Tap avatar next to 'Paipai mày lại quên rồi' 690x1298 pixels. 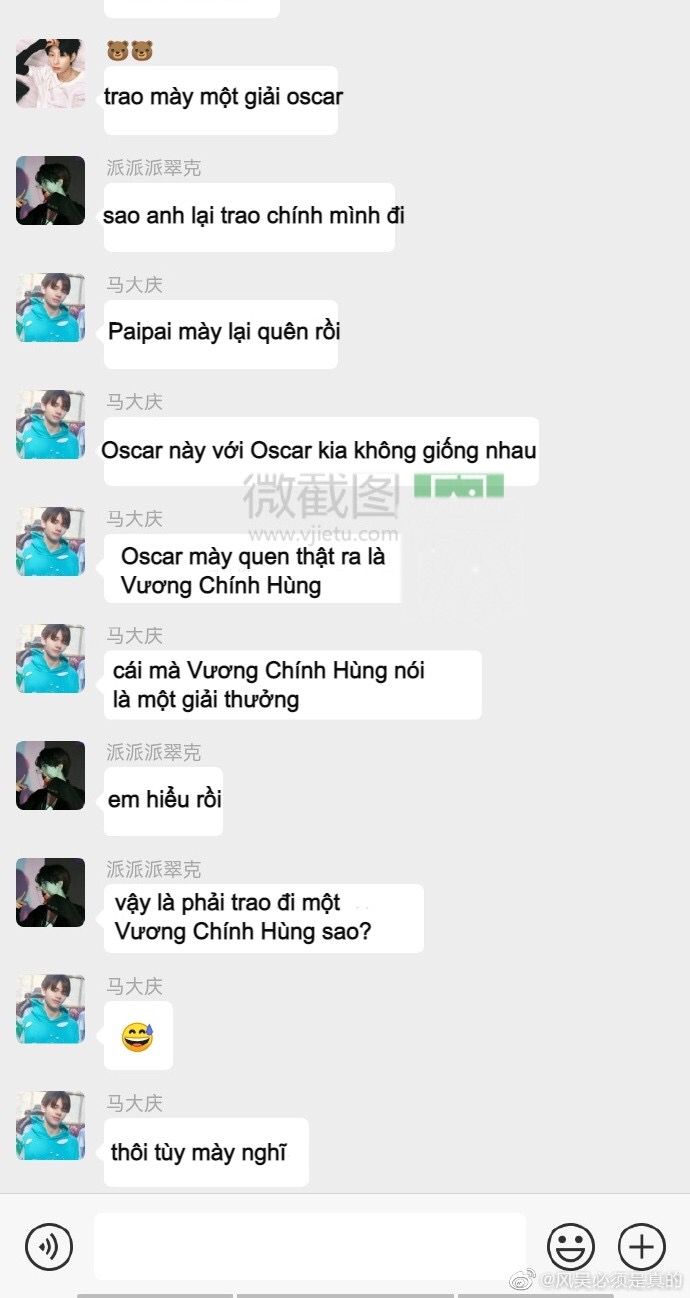pyautogui.click(x=50, y=307)
